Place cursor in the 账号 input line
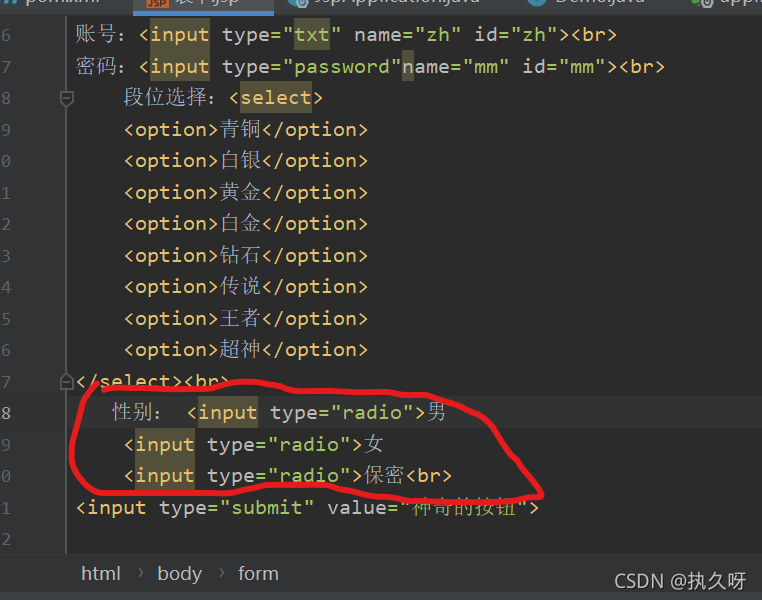Screen dimensions: 762x600 346,35
